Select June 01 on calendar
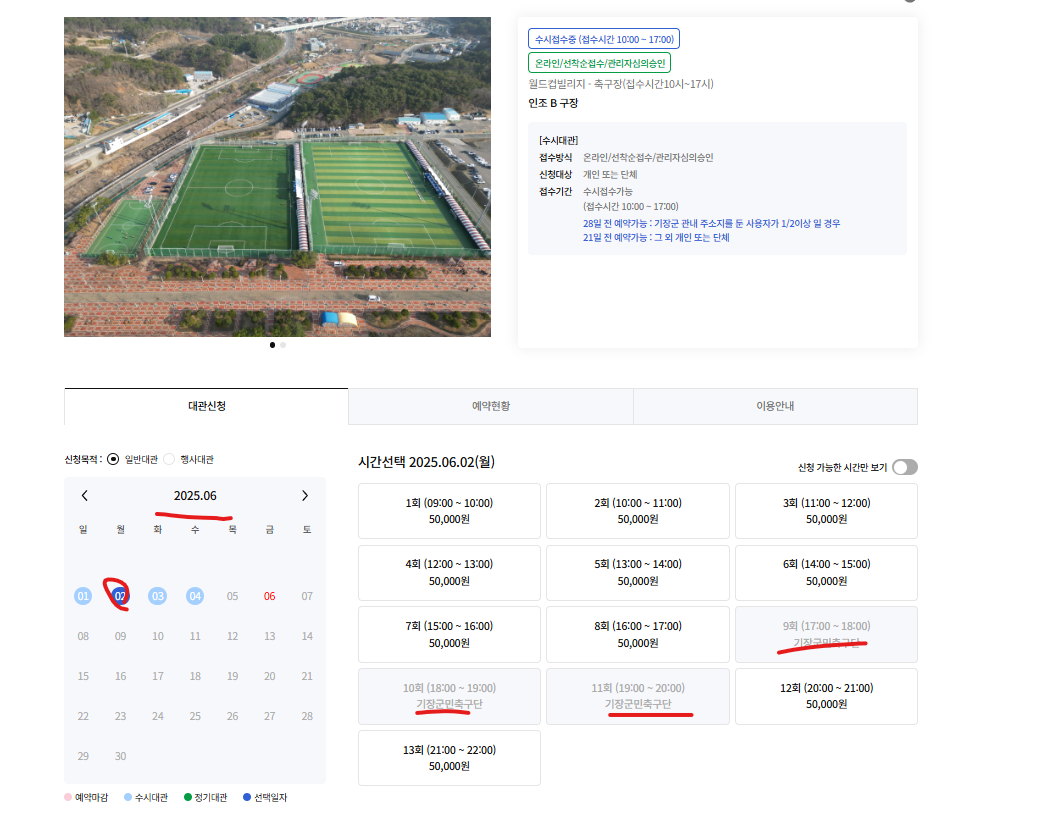The image size is (1051, 816). (83, 596)
